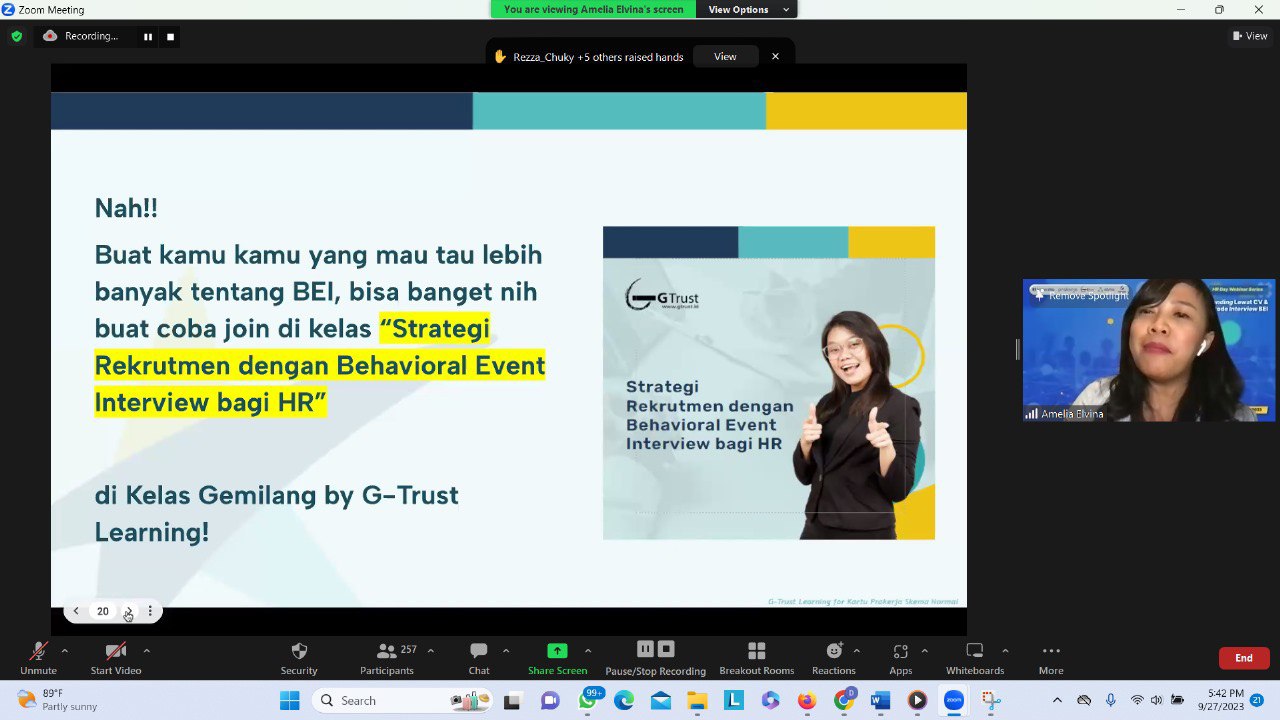This screenshot has width=1280, height=720.
Task: Click the Start Video camera icon
Action: point(116,651)
